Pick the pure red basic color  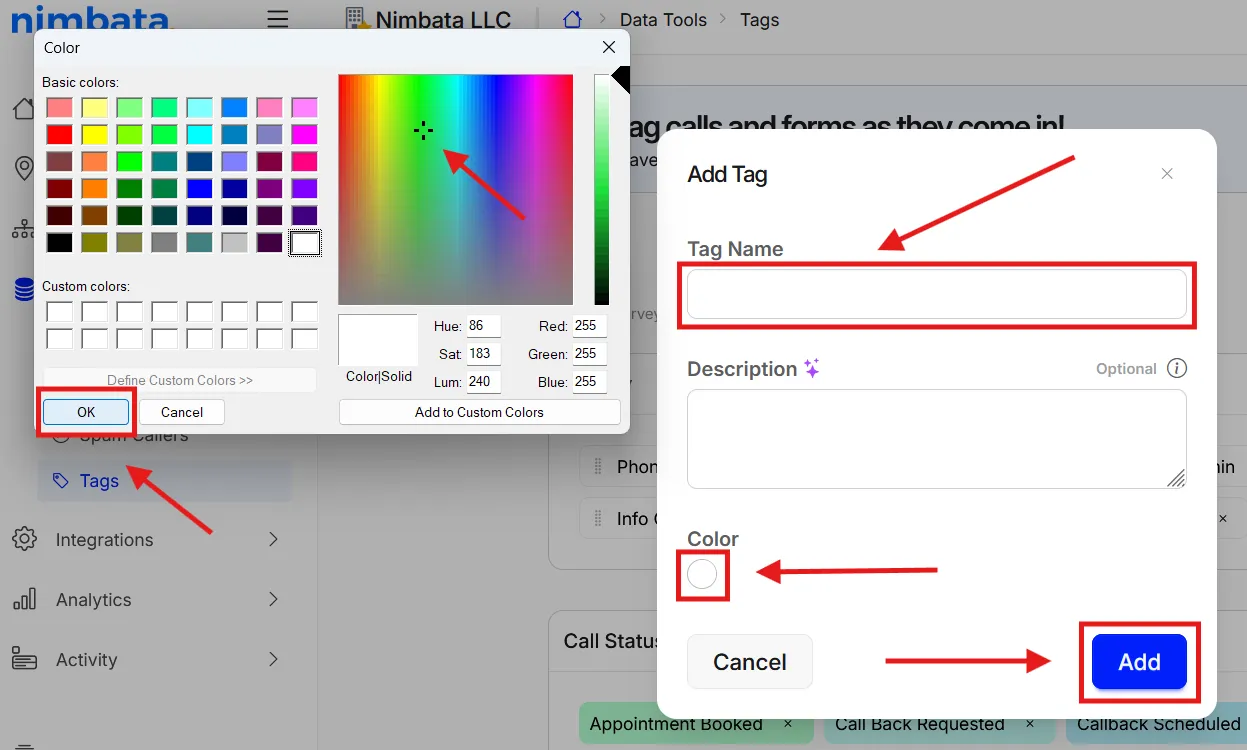click(x=59, y=134)
